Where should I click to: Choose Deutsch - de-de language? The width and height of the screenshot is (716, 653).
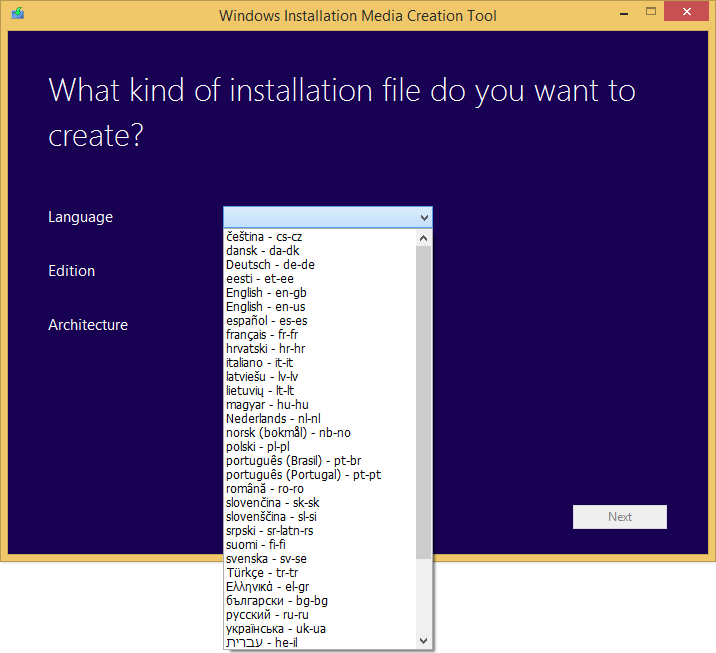coord(270,265)
